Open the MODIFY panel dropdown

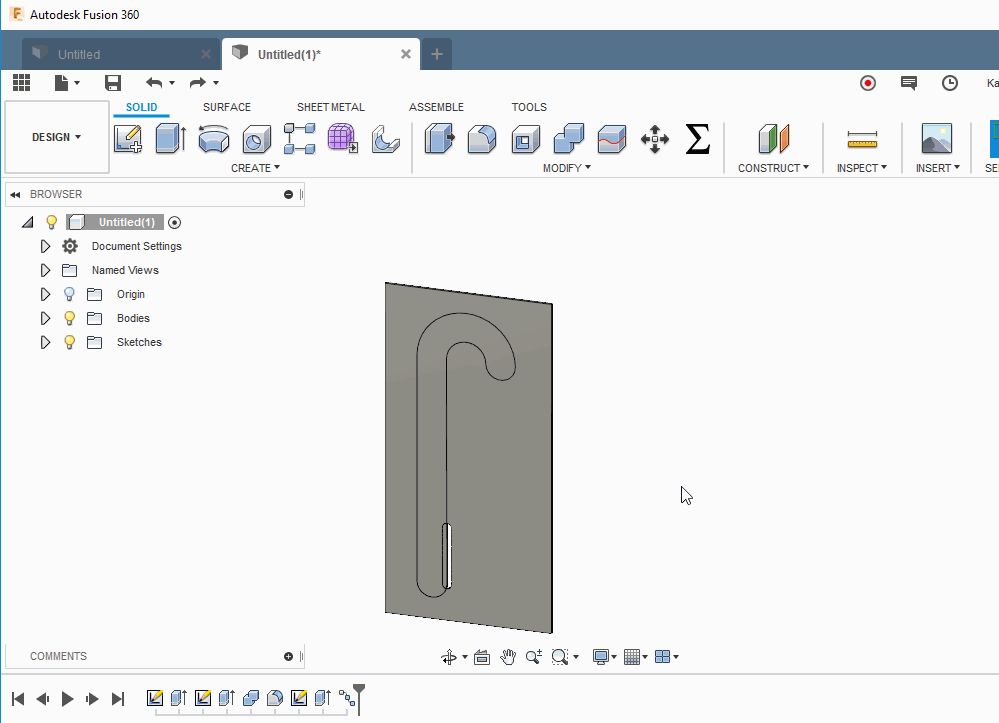pos(566,168)
